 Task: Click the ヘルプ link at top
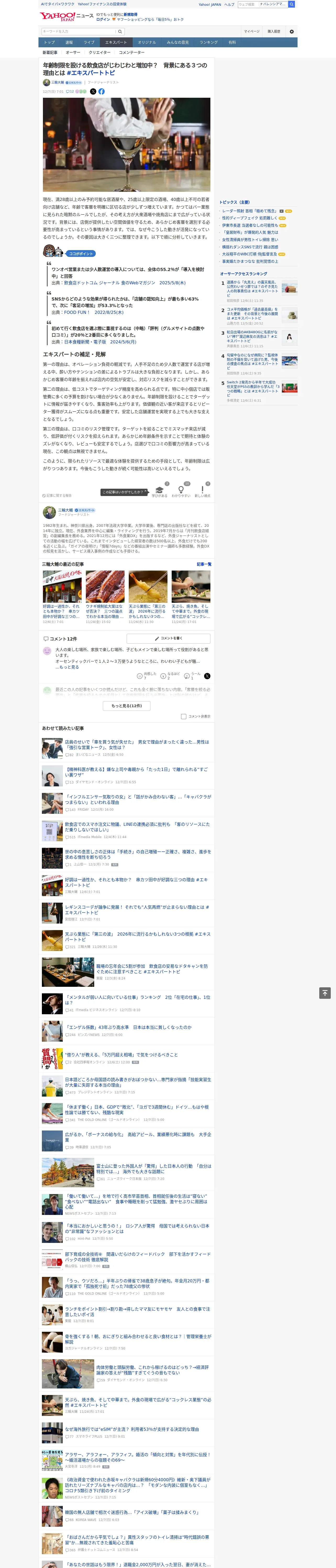[229, 4]
